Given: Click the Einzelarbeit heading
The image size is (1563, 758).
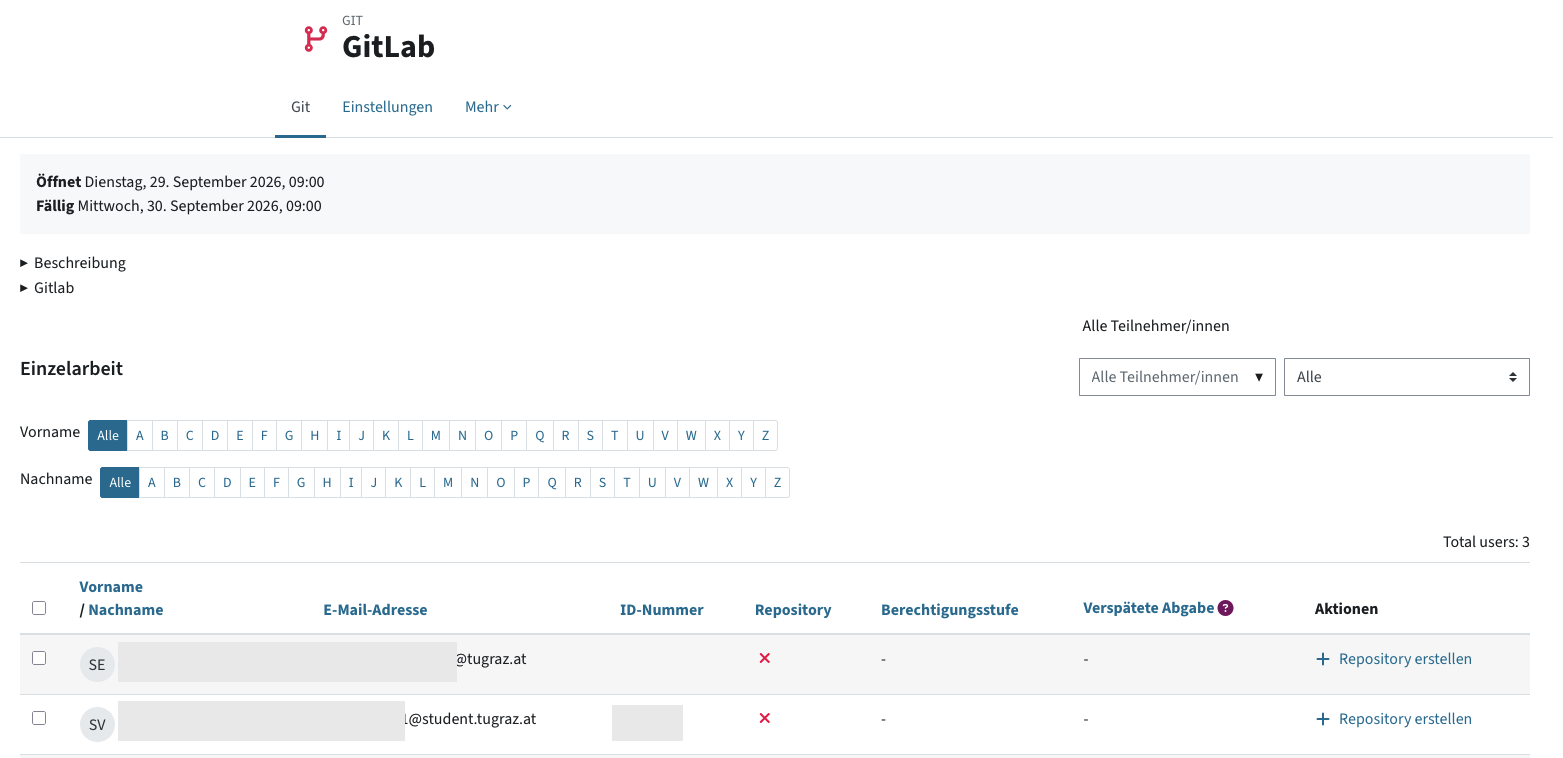Looking at the screenshot, I should (72, 369).
